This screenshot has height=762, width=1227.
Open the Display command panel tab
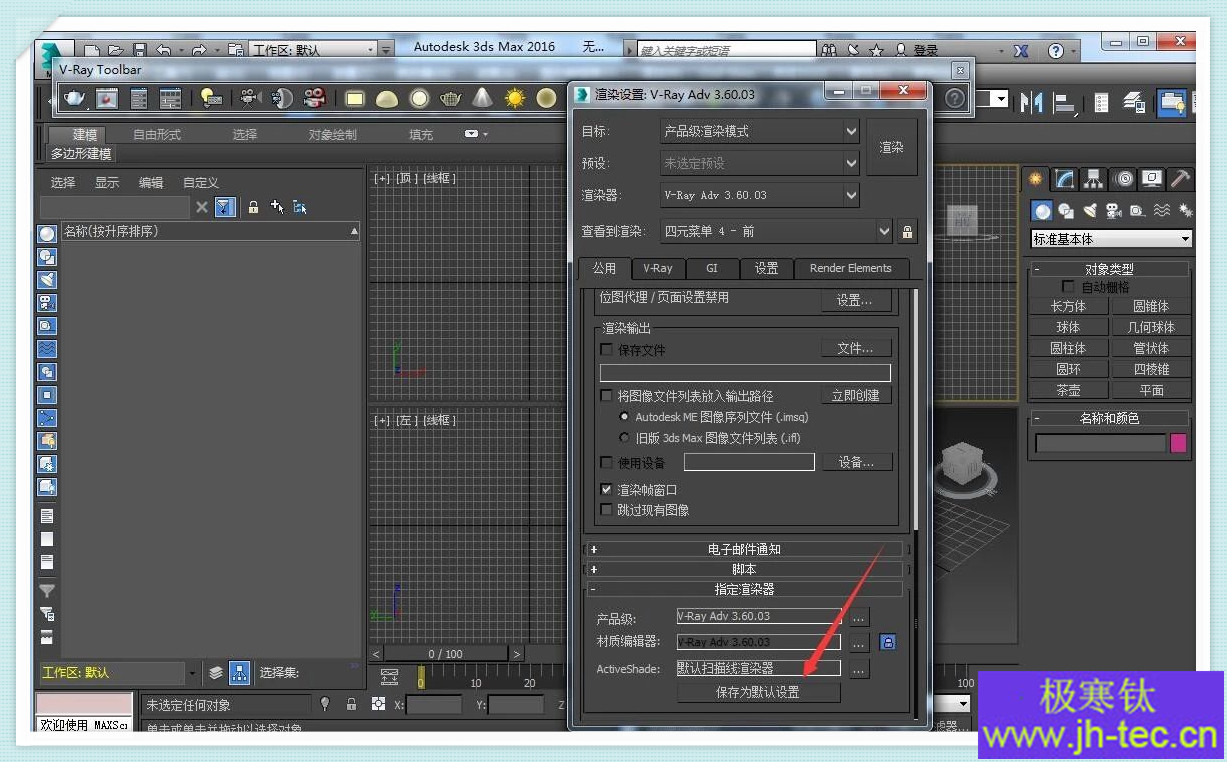pyautogui.click(x=1153, y=179)
